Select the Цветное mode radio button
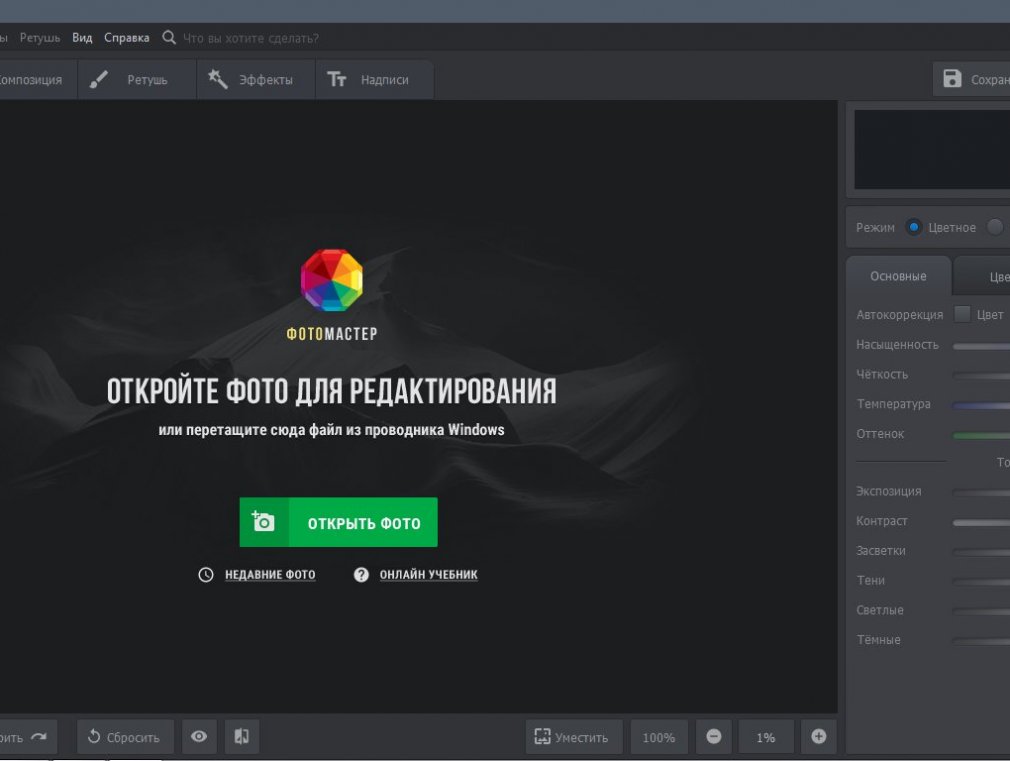 913,227
